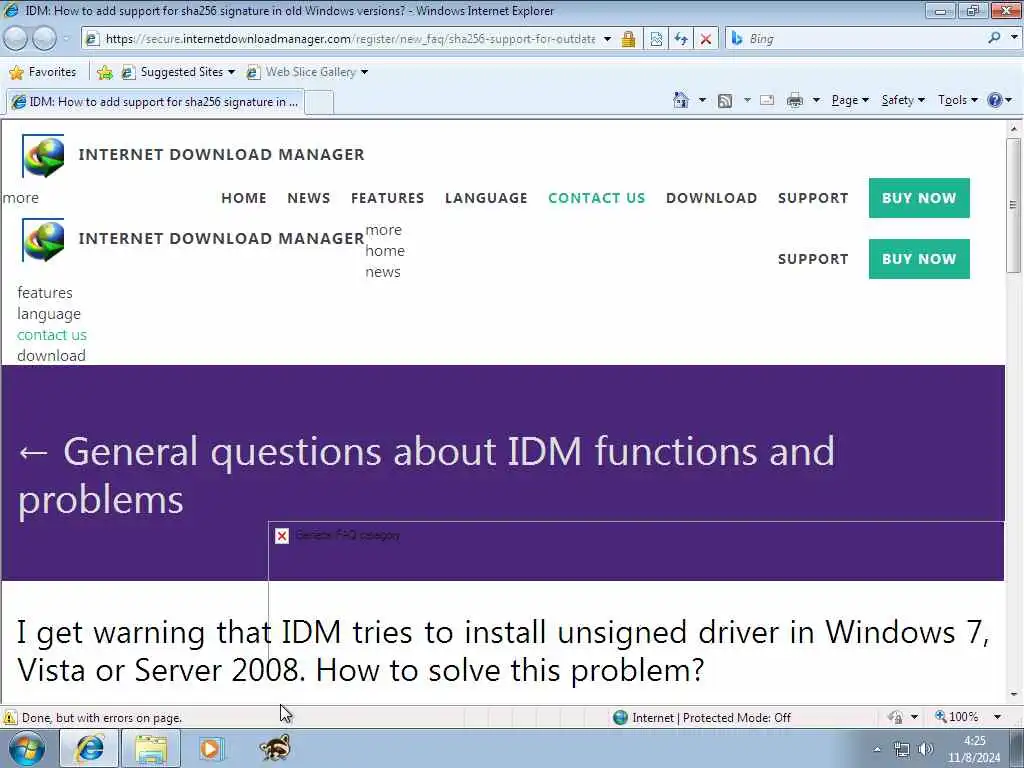The width and height of the screenshot is (1024, 768).
Task: Click the red Stop loading icon
Action: pyautogui.click(x=706, y=39)
